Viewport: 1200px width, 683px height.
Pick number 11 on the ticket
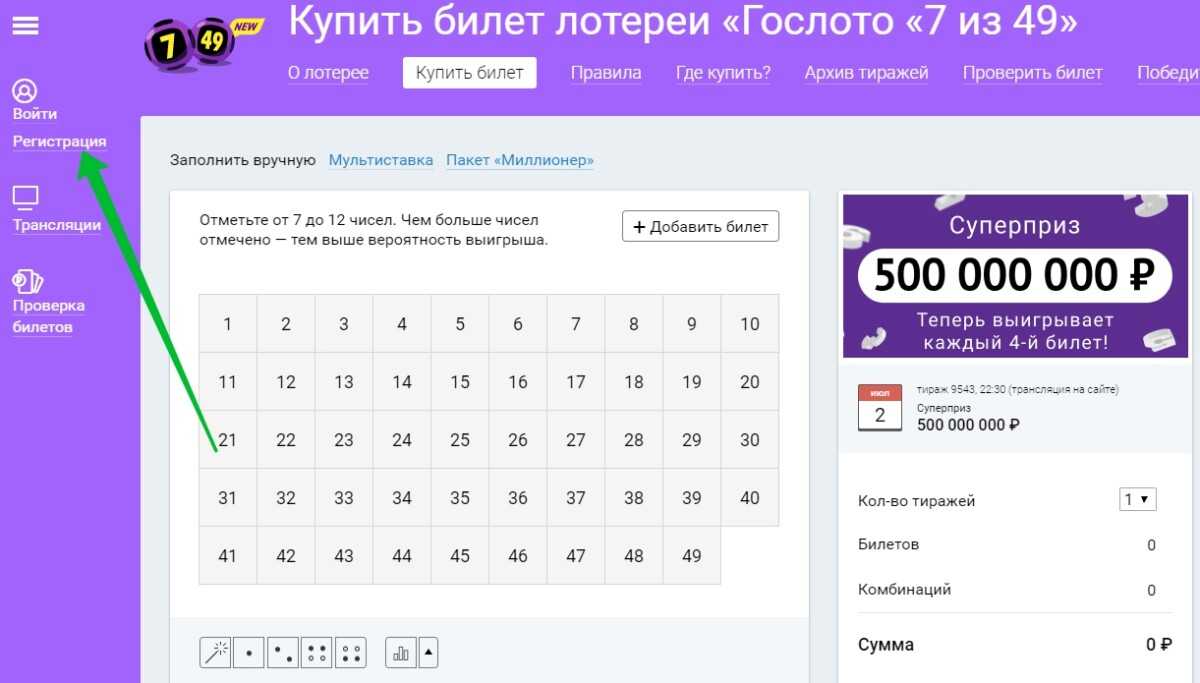(228, 382)
